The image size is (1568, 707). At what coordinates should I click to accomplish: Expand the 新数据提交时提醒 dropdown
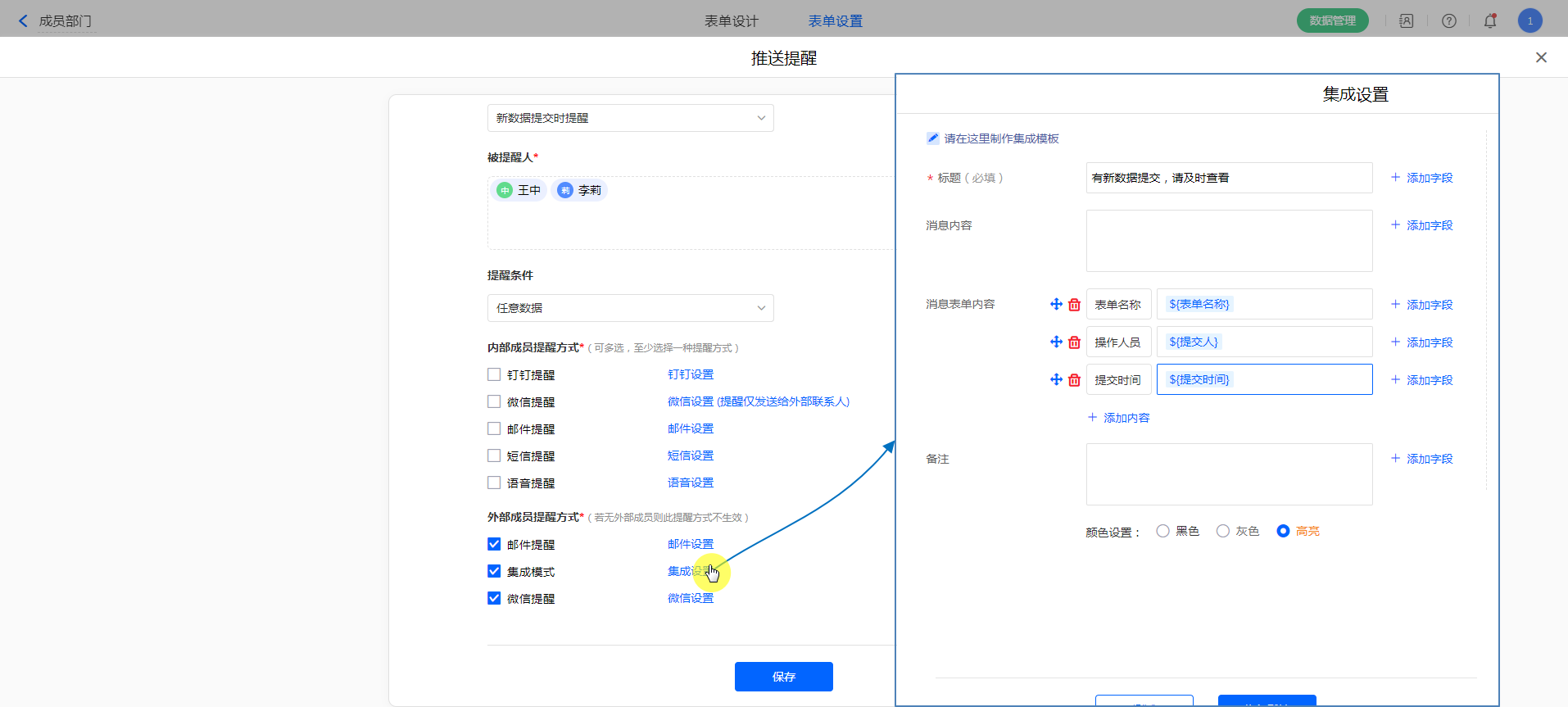pyautogui.click(x=630, y=118)
